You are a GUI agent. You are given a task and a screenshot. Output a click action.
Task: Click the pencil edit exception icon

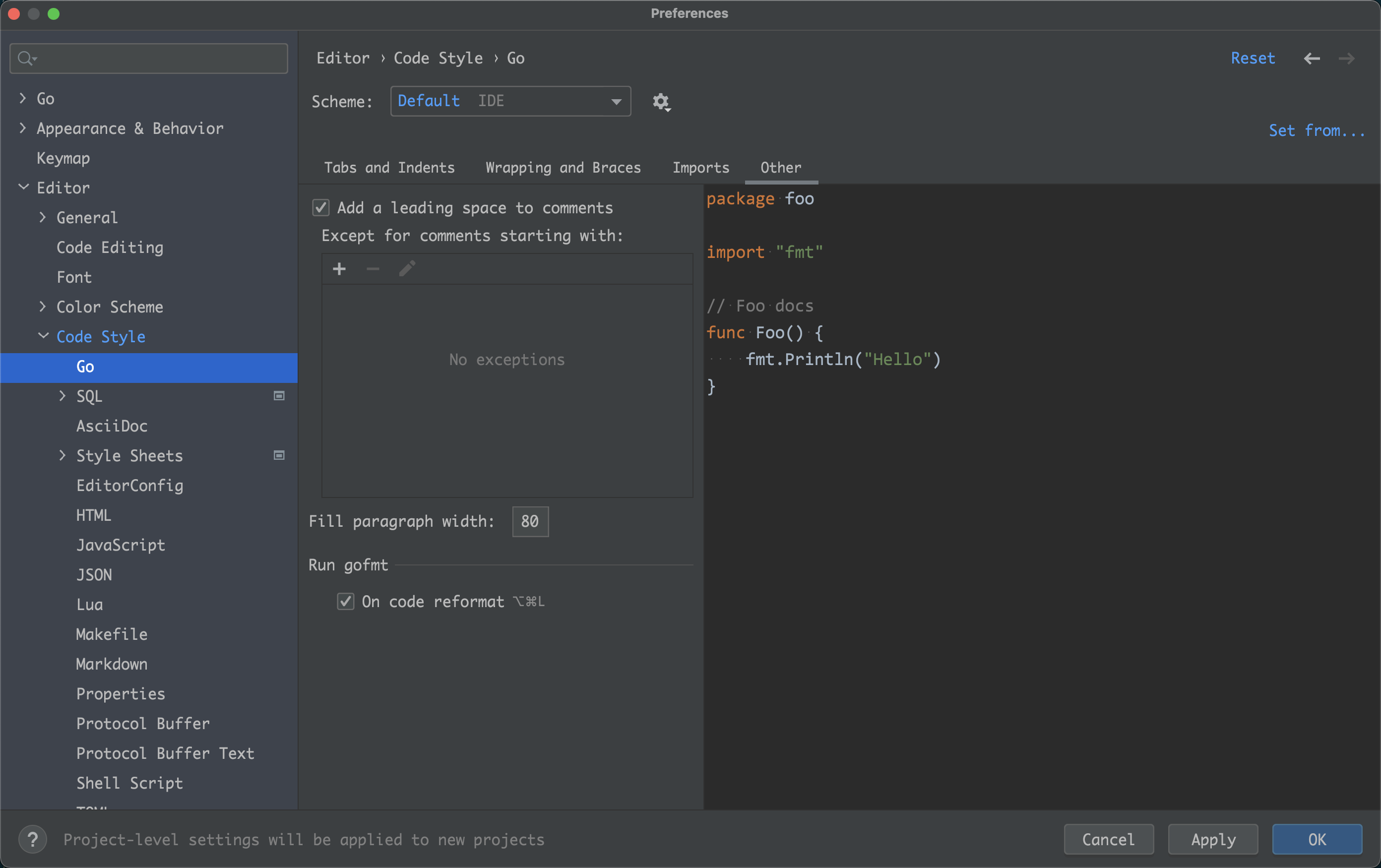click(407, 269)
